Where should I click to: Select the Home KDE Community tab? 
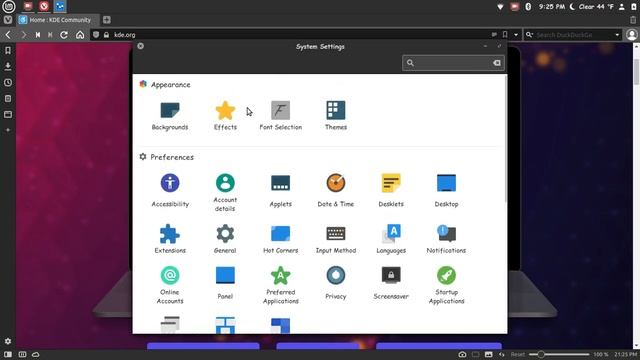(58, 20)
